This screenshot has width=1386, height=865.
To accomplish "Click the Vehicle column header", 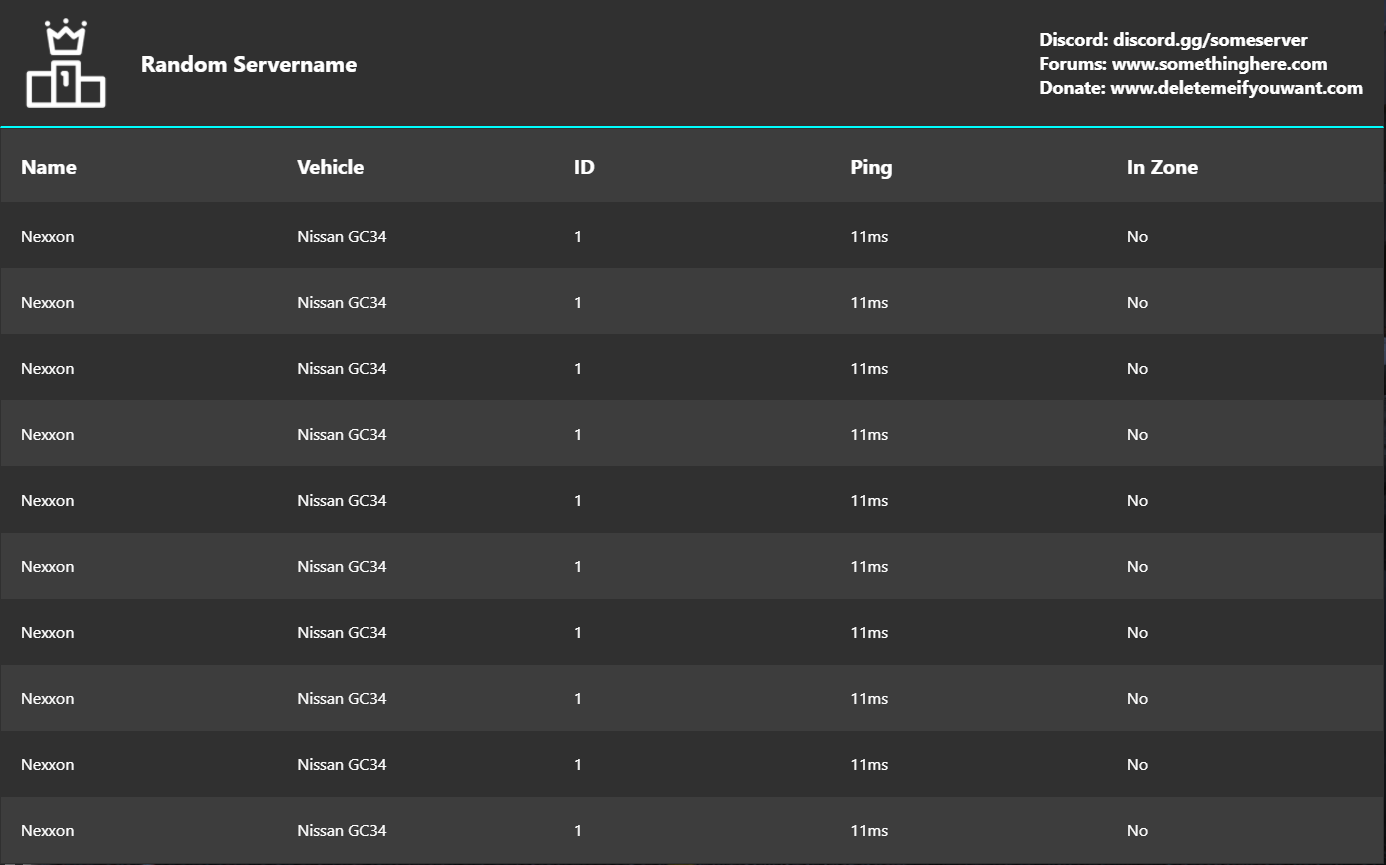I will tap(331, 167).
